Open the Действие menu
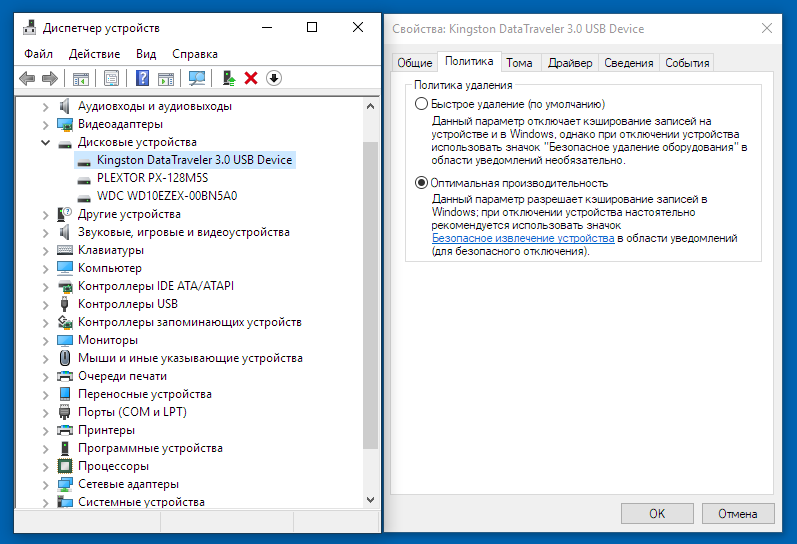The image size is (797, 544). pos(95,54)
